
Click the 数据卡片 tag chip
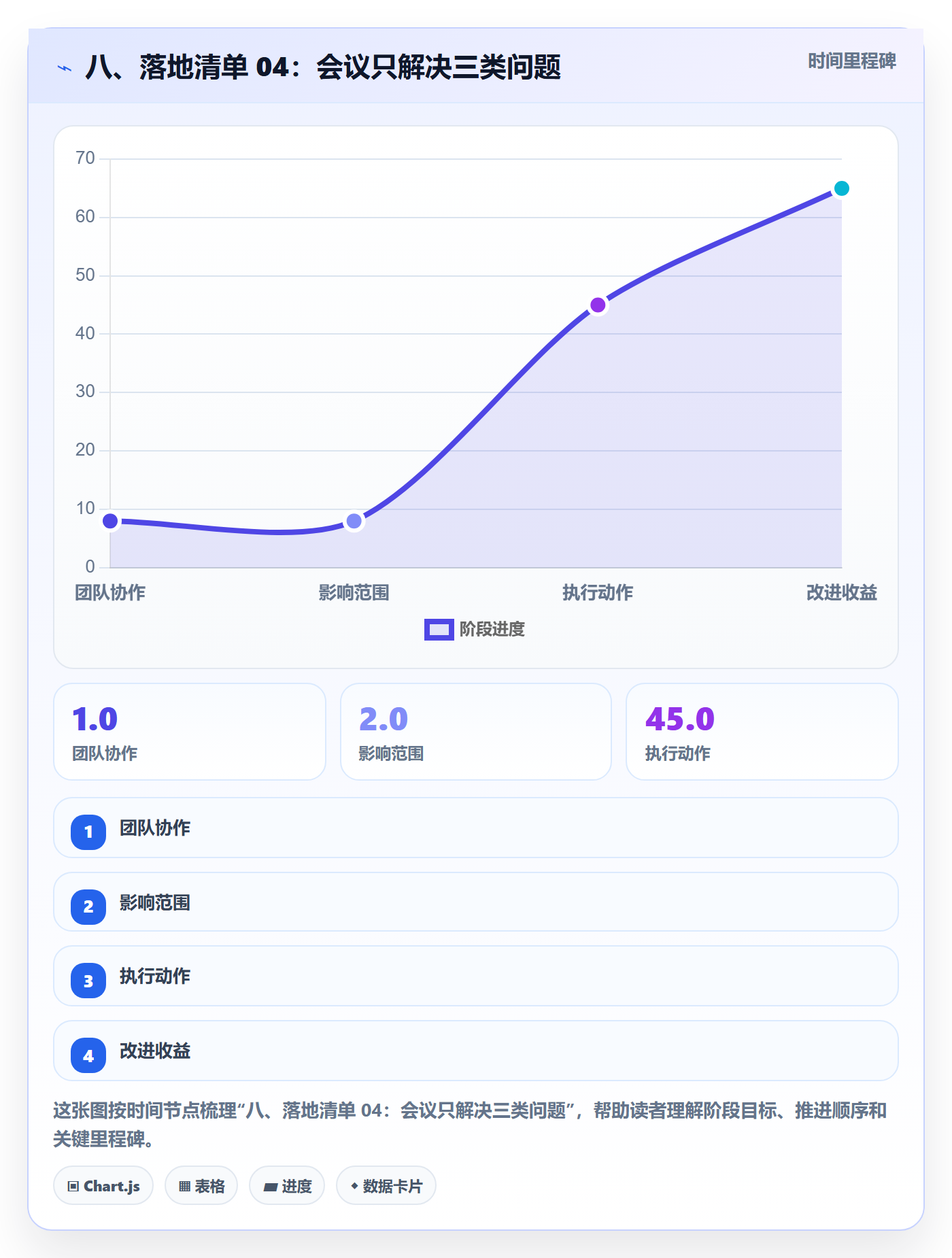(x=386, y=1185)
